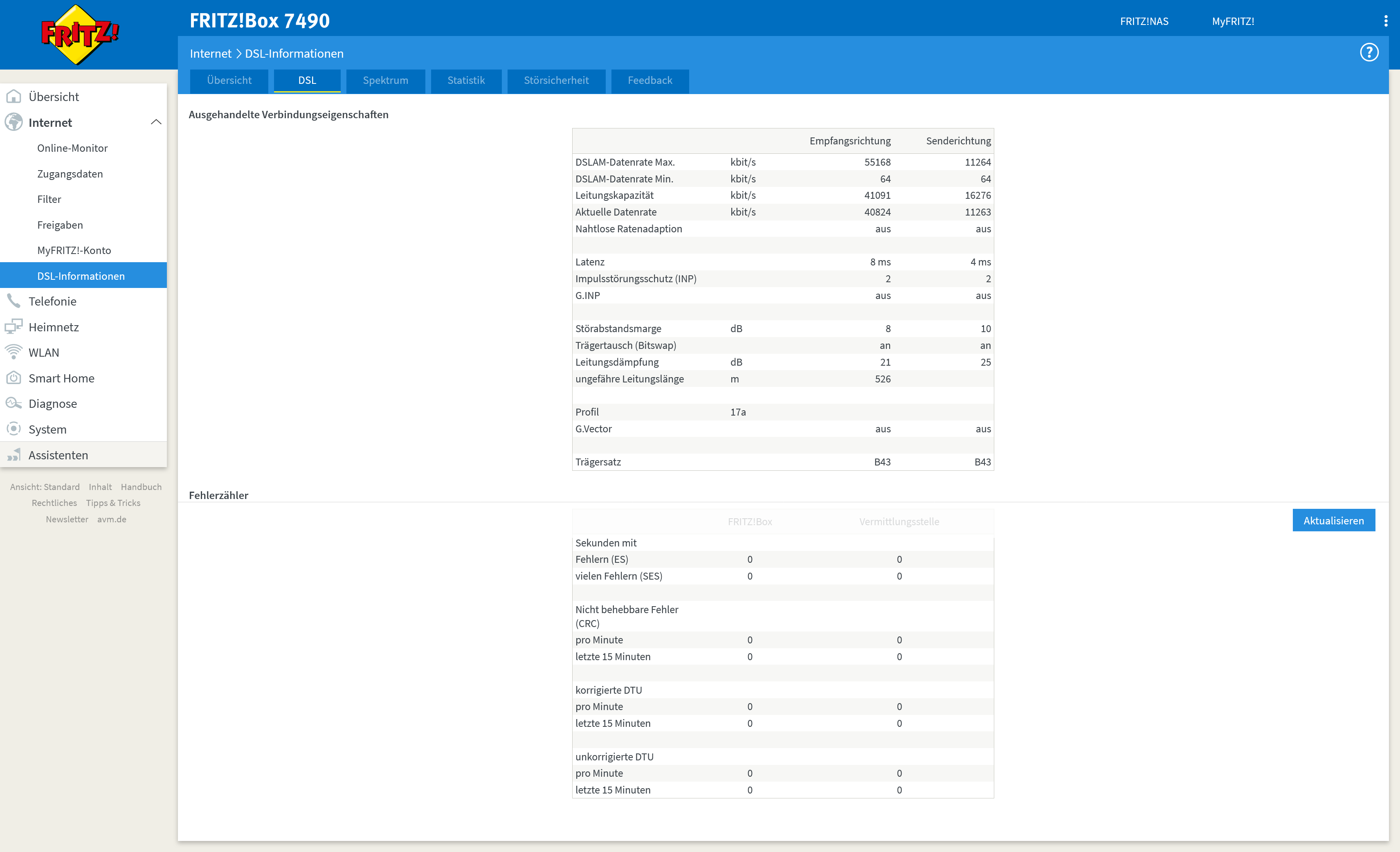
Task: Click the Ansicht: Standard view toggle
Action: click(45, 486)
